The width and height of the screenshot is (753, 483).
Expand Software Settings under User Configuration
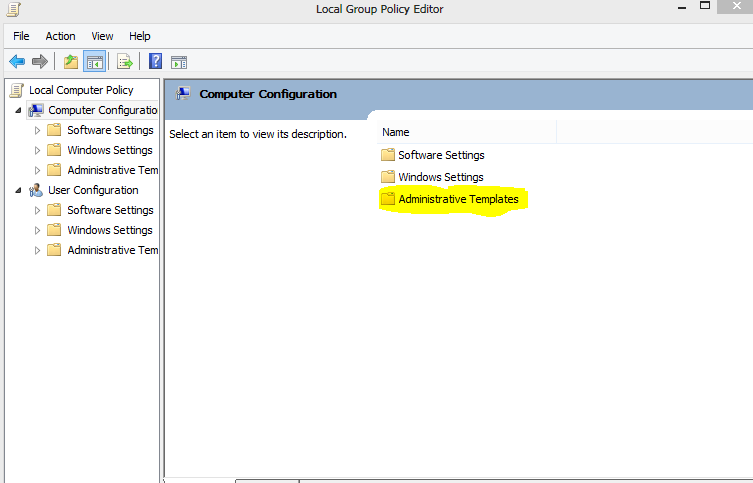(37, 210)
